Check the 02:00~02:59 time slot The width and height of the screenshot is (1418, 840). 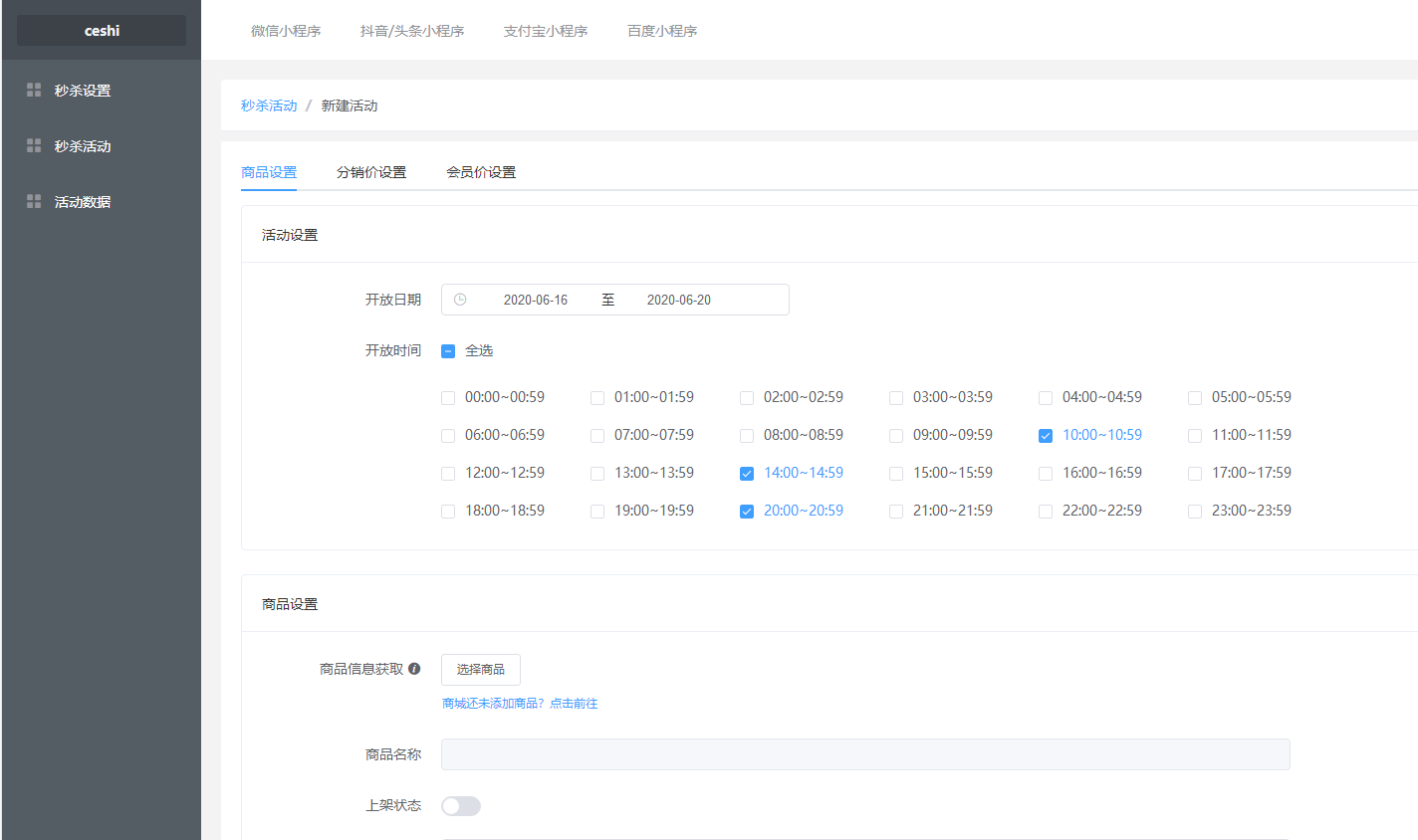(x=747, y=398)
